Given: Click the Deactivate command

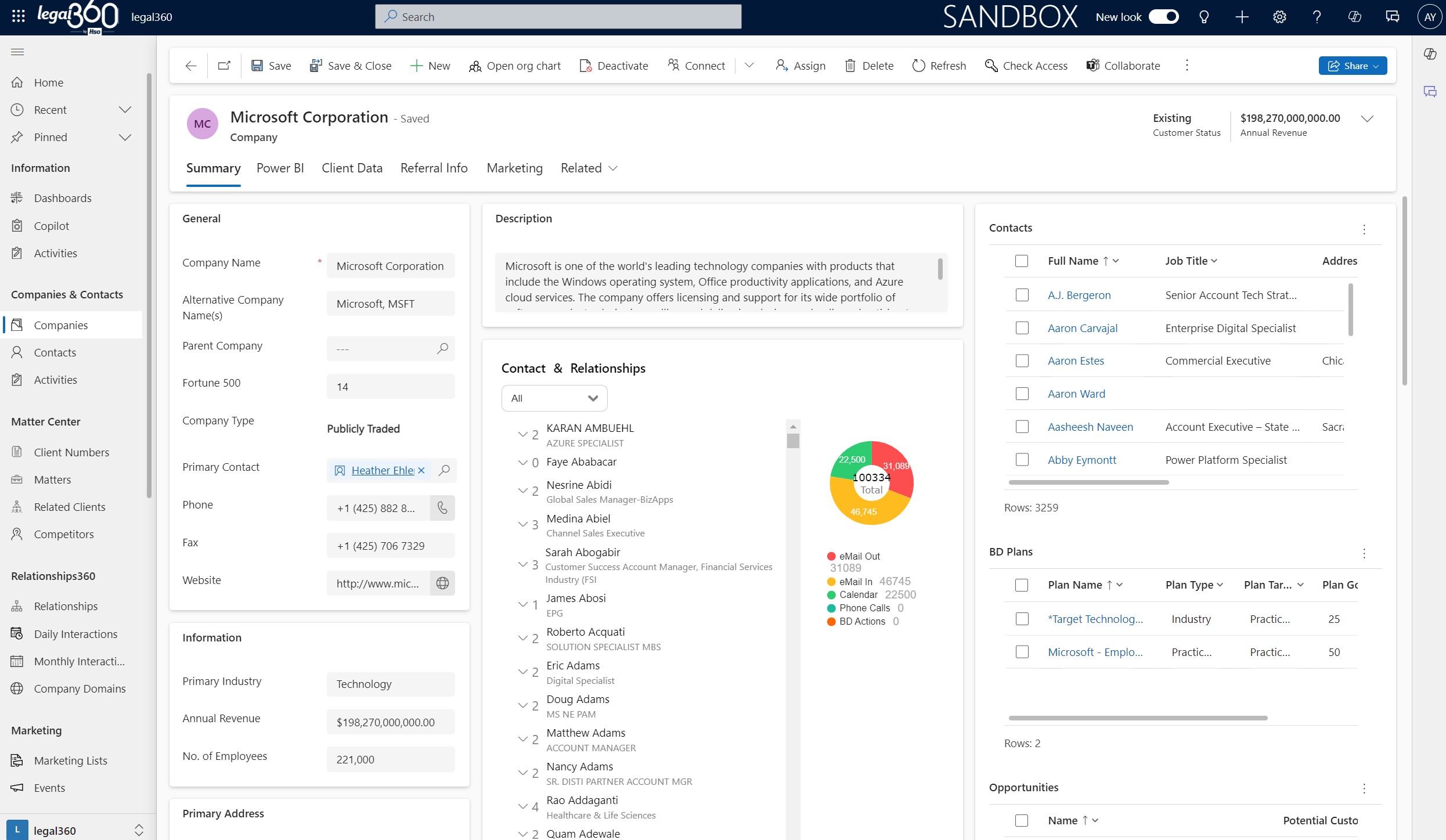Looking at the screenshot, I should coord(614,66).
